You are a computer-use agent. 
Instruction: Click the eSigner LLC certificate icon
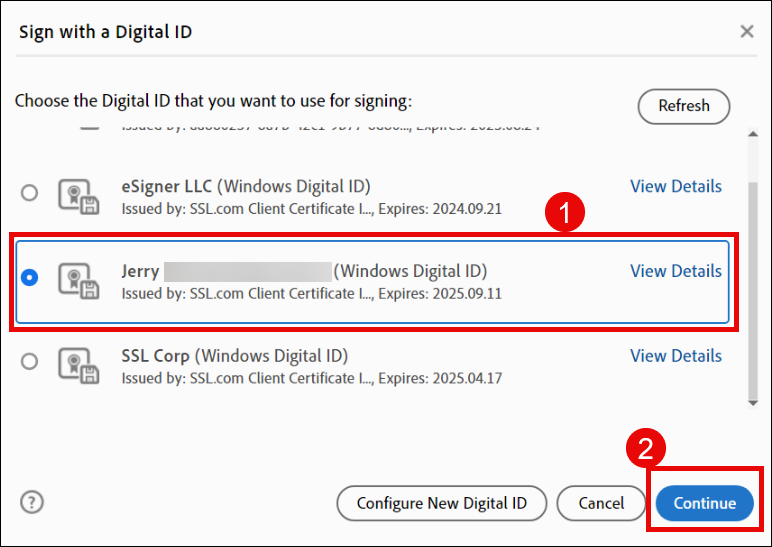(x=78, y=197)
